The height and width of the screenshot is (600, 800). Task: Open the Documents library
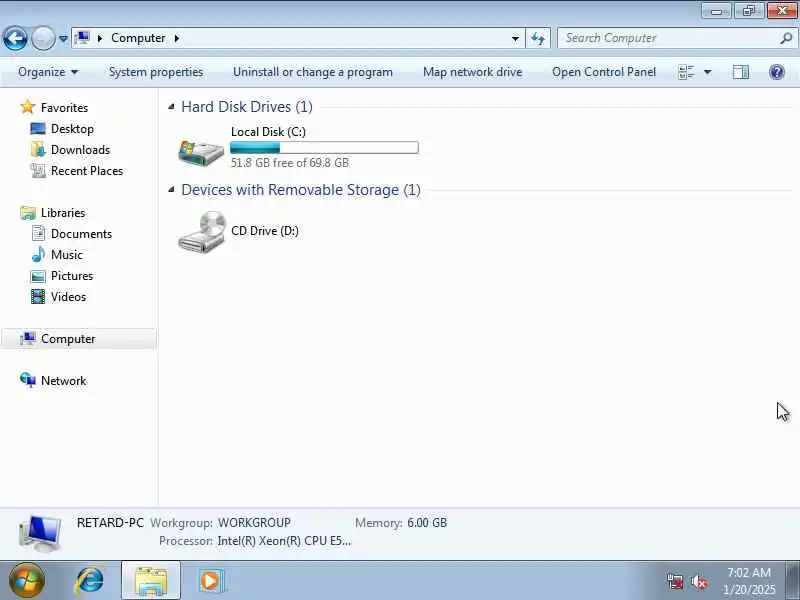click(81, 234)
